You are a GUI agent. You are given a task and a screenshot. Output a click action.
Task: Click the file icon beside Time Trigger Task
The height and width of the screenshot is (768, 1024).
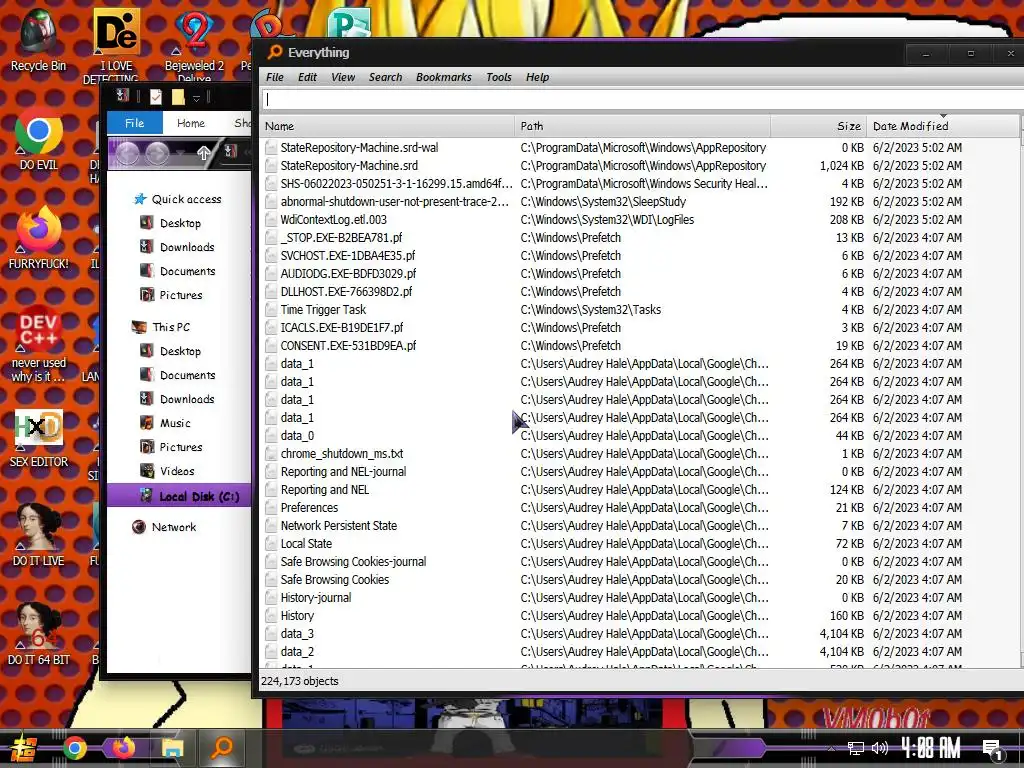pyautogui.click(x=271, y=310)
